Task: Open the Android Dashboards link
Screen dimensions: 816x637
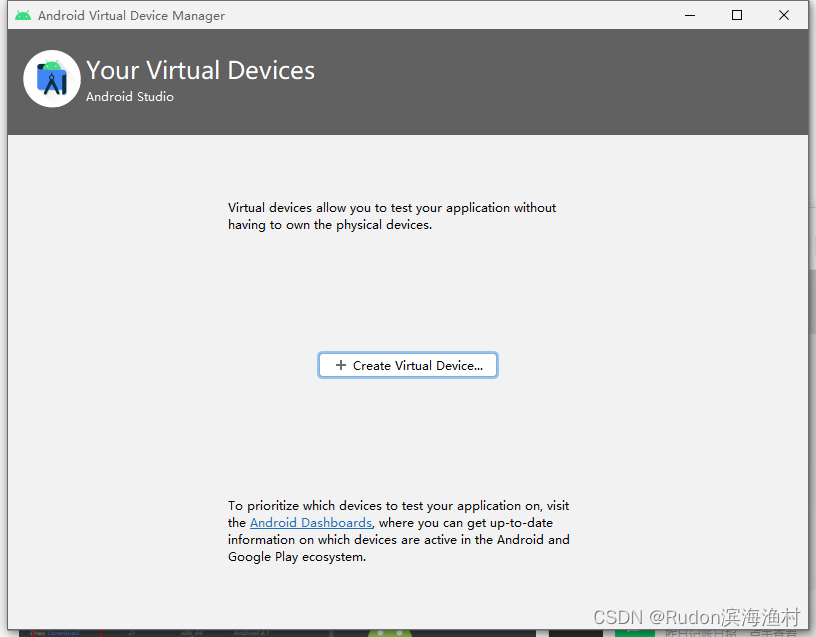Action: [311, 523]
